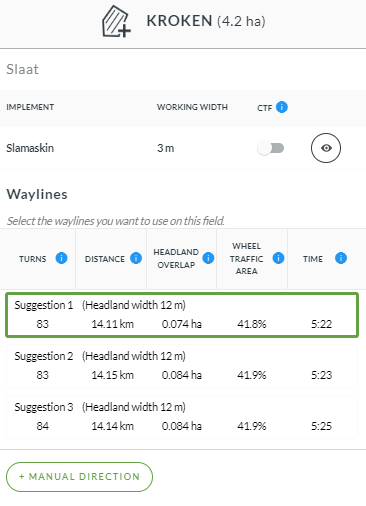
Task: Toggle the CTF switch for Slamaskin
Action: click(x=271, y=148)
